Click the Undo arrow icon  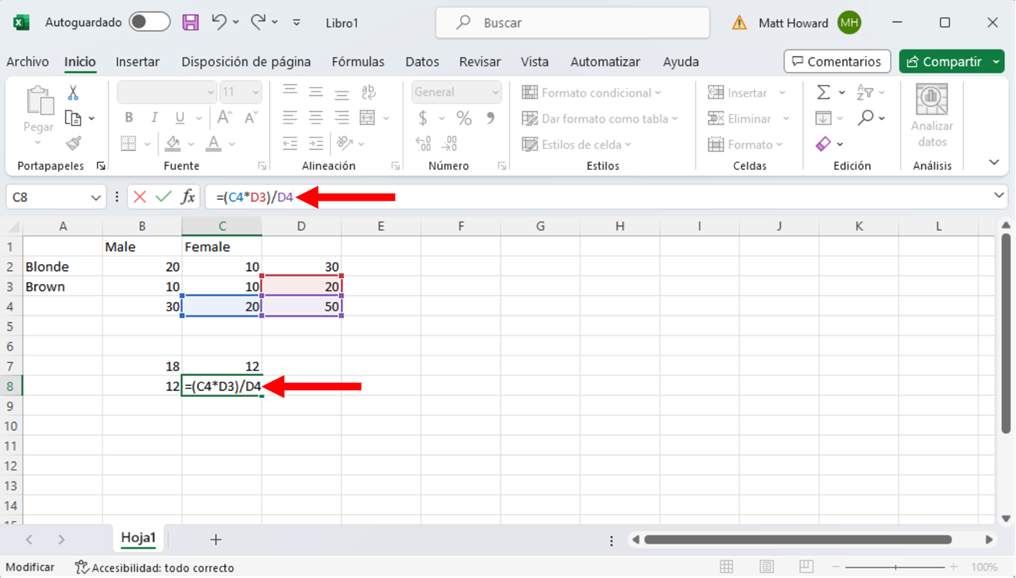tap(219, 22)
